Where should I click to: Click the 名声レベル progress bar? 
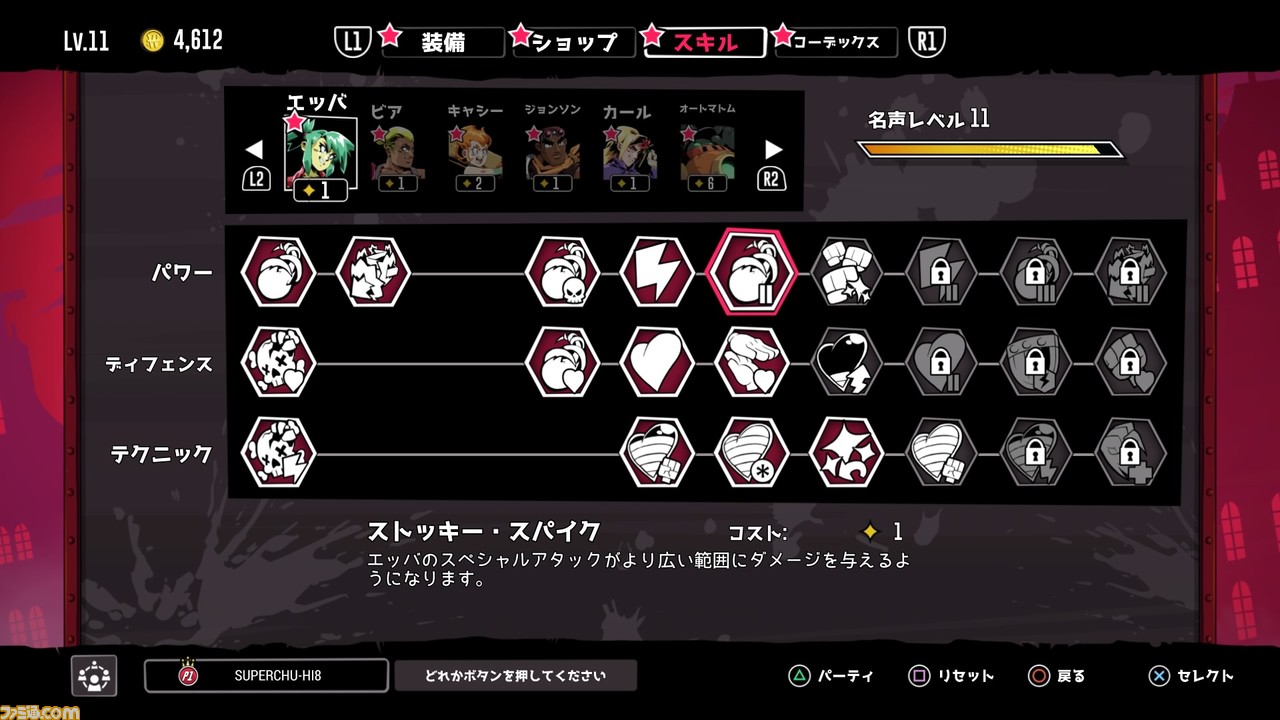[990, 150]
